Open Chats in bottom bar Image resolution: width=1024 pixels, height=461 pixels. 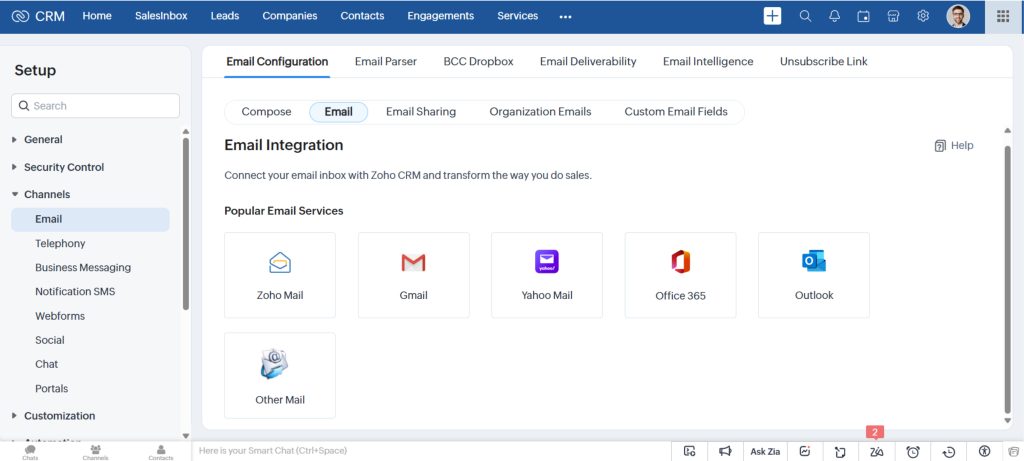tap(30, 452)
